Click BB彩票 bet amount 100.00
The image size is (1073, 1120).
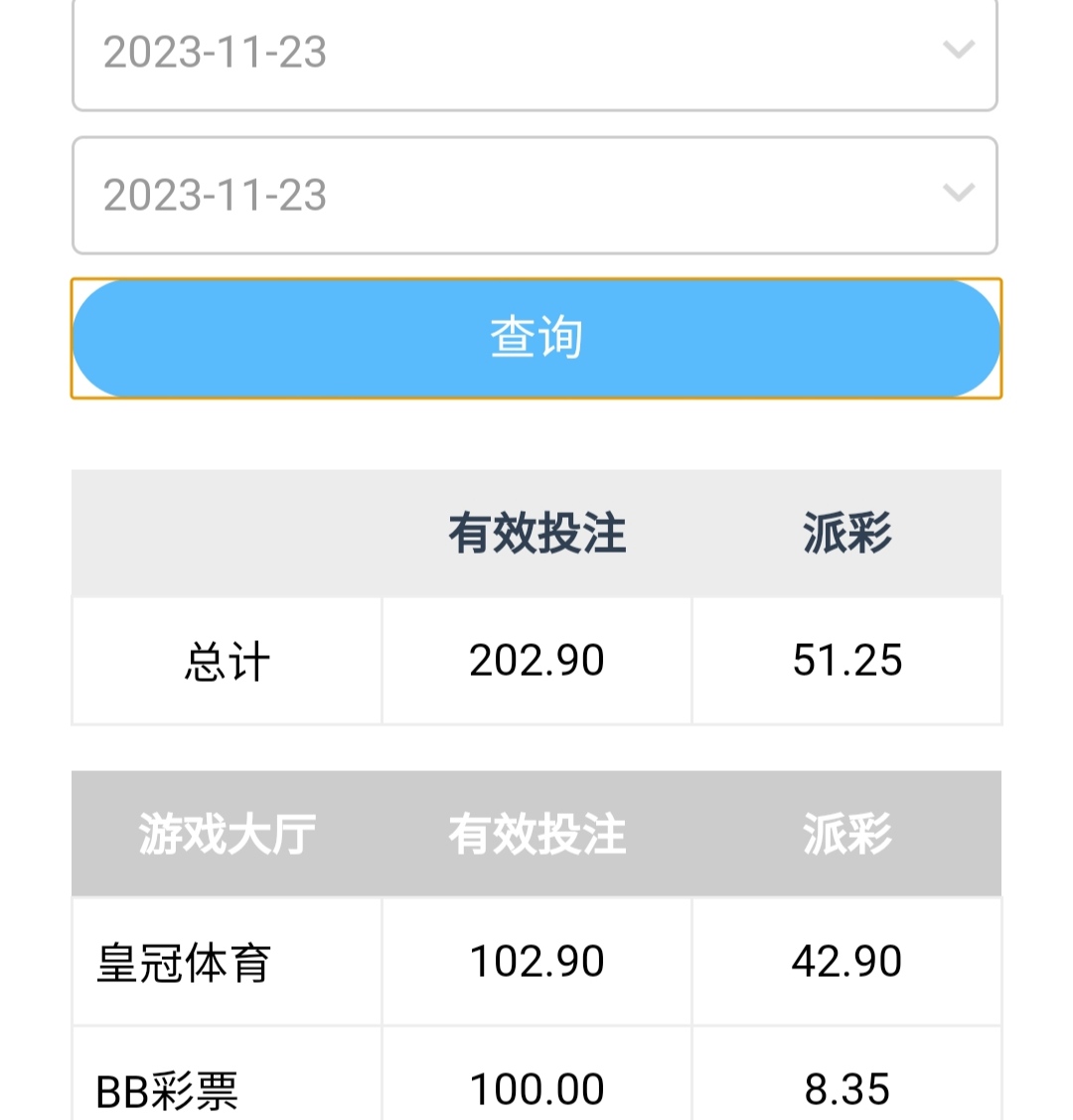pos(536,1089)
